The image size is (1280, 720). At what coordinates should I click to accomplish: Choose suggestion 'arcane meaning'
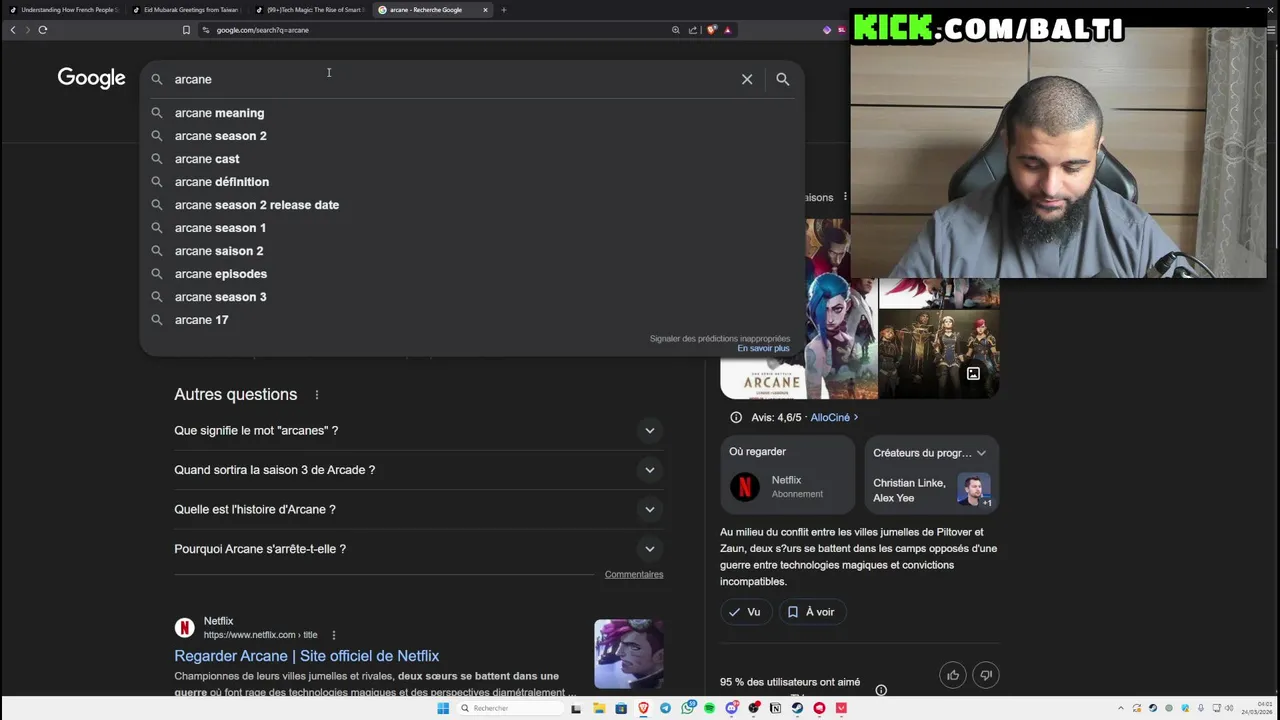coord(470,113)
